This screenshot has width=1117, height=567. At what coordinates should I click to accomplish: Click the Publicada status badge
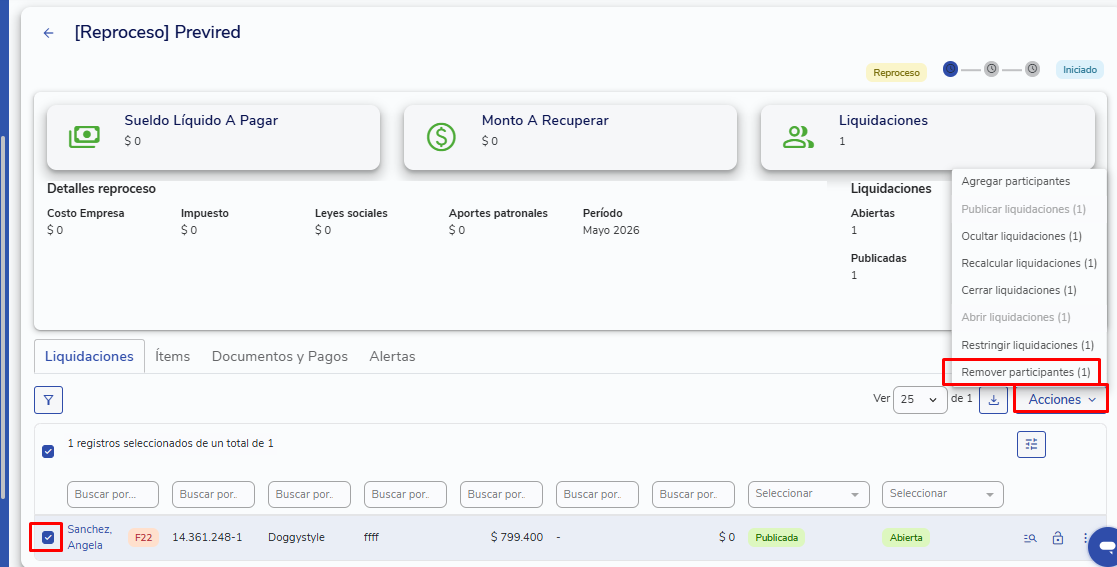[776, 538]
